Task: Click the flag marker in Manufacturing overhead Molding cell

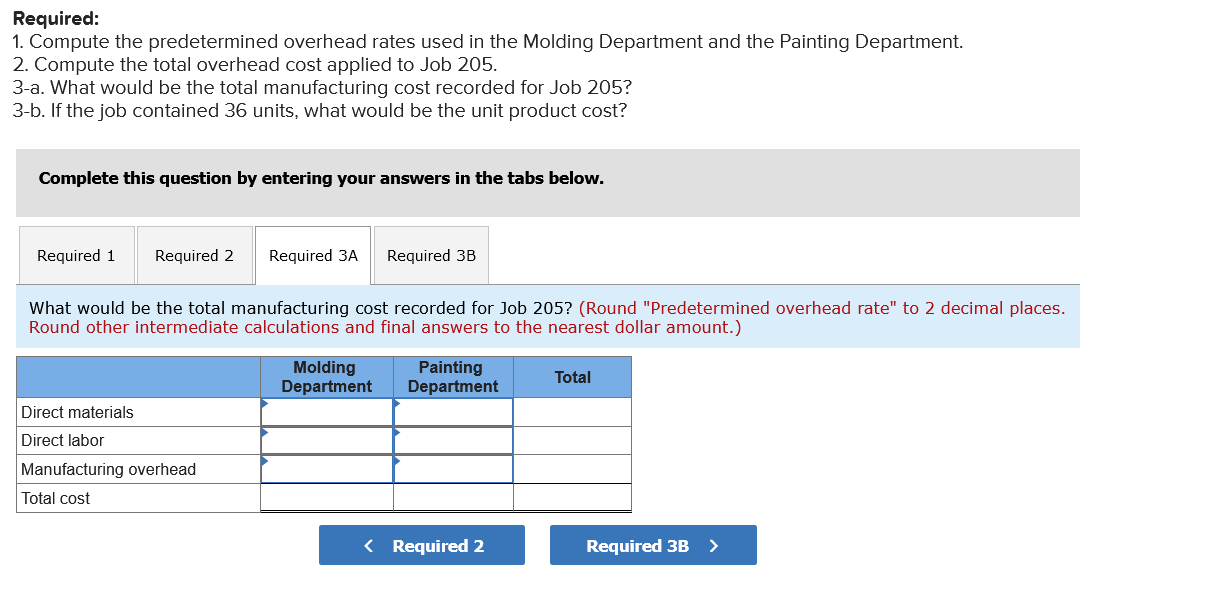Action: [x=264, y=461]
